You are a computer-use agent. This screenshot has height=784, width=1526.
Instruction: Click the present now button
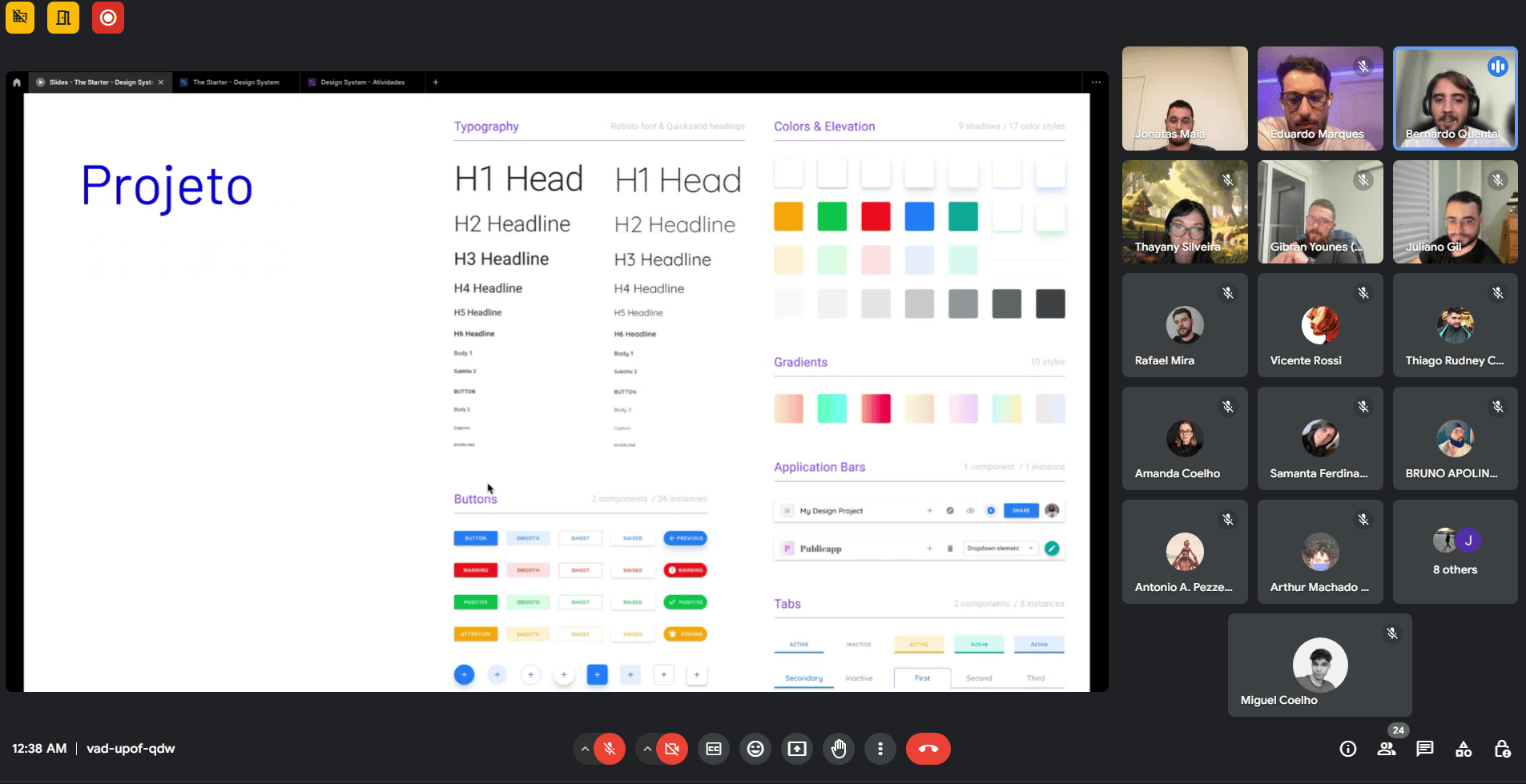coord(797,749)
